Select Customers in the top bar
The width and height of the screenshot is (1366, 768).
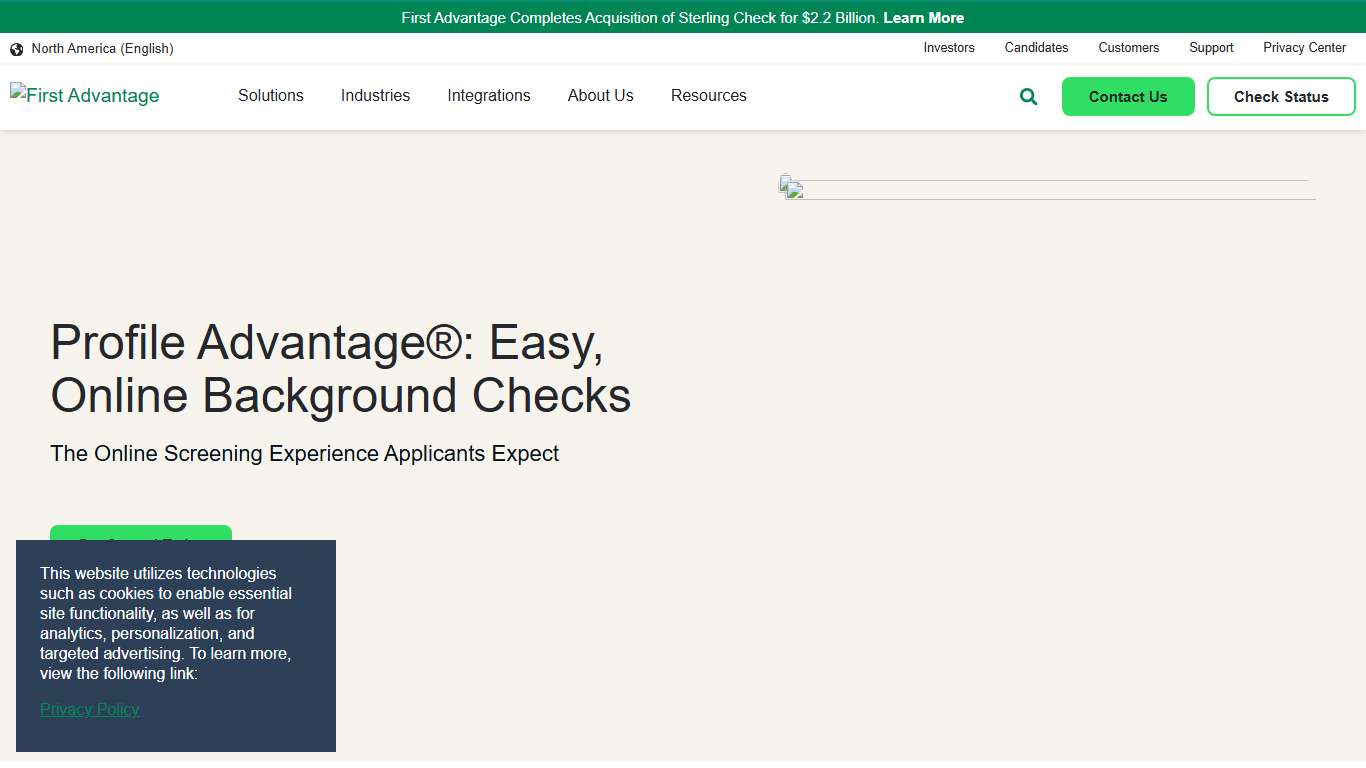pyautogui.click(x=1128, y=48)
